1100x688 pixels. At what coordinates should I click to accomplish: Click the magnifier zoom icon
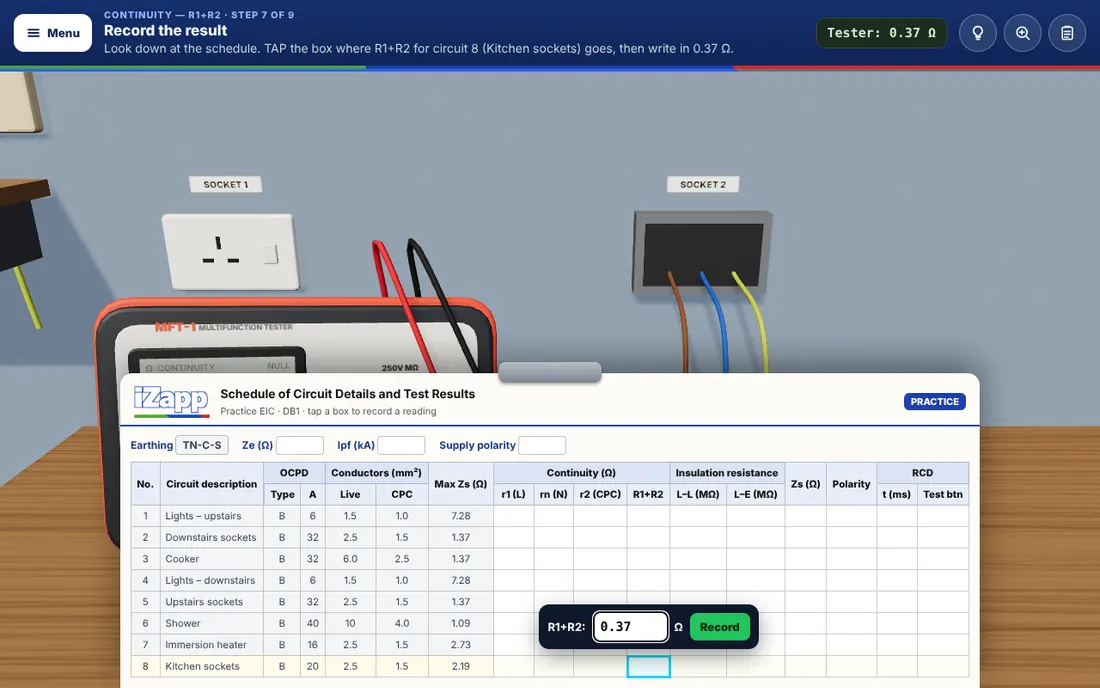[1022, 33]
